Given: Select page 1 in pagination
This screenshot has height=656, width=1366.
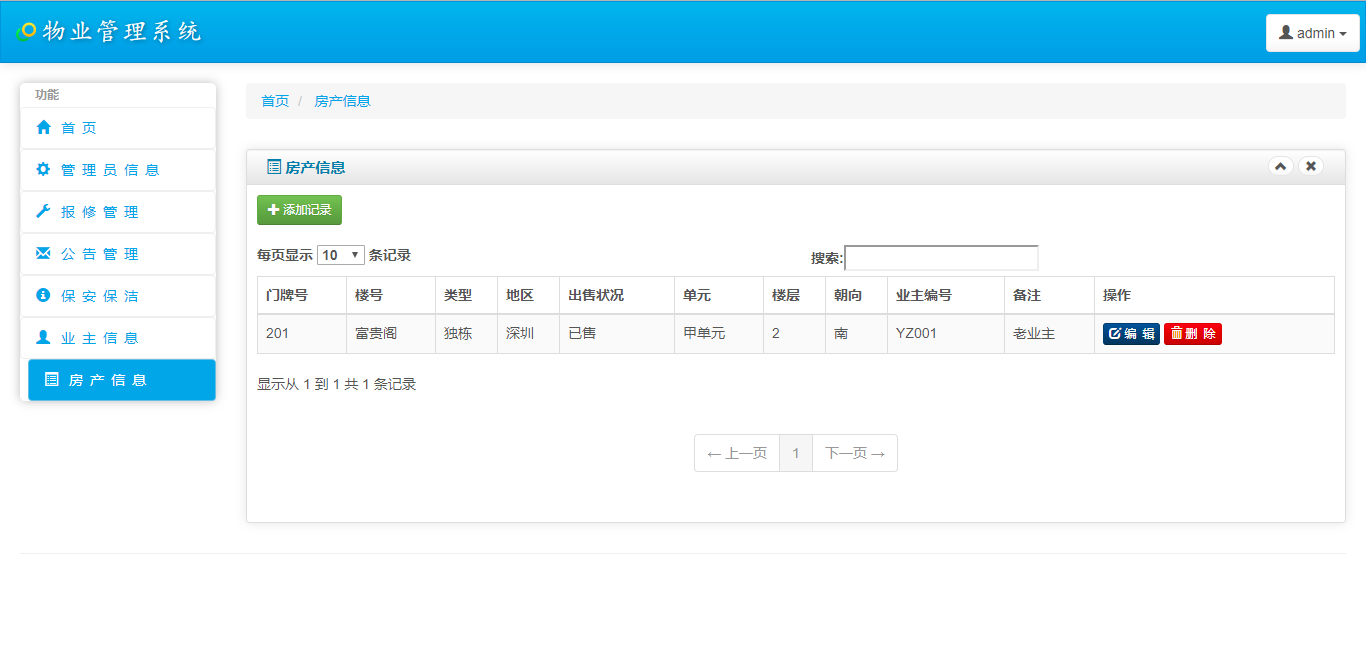Looking at the screenshot, I should point(796,453).
